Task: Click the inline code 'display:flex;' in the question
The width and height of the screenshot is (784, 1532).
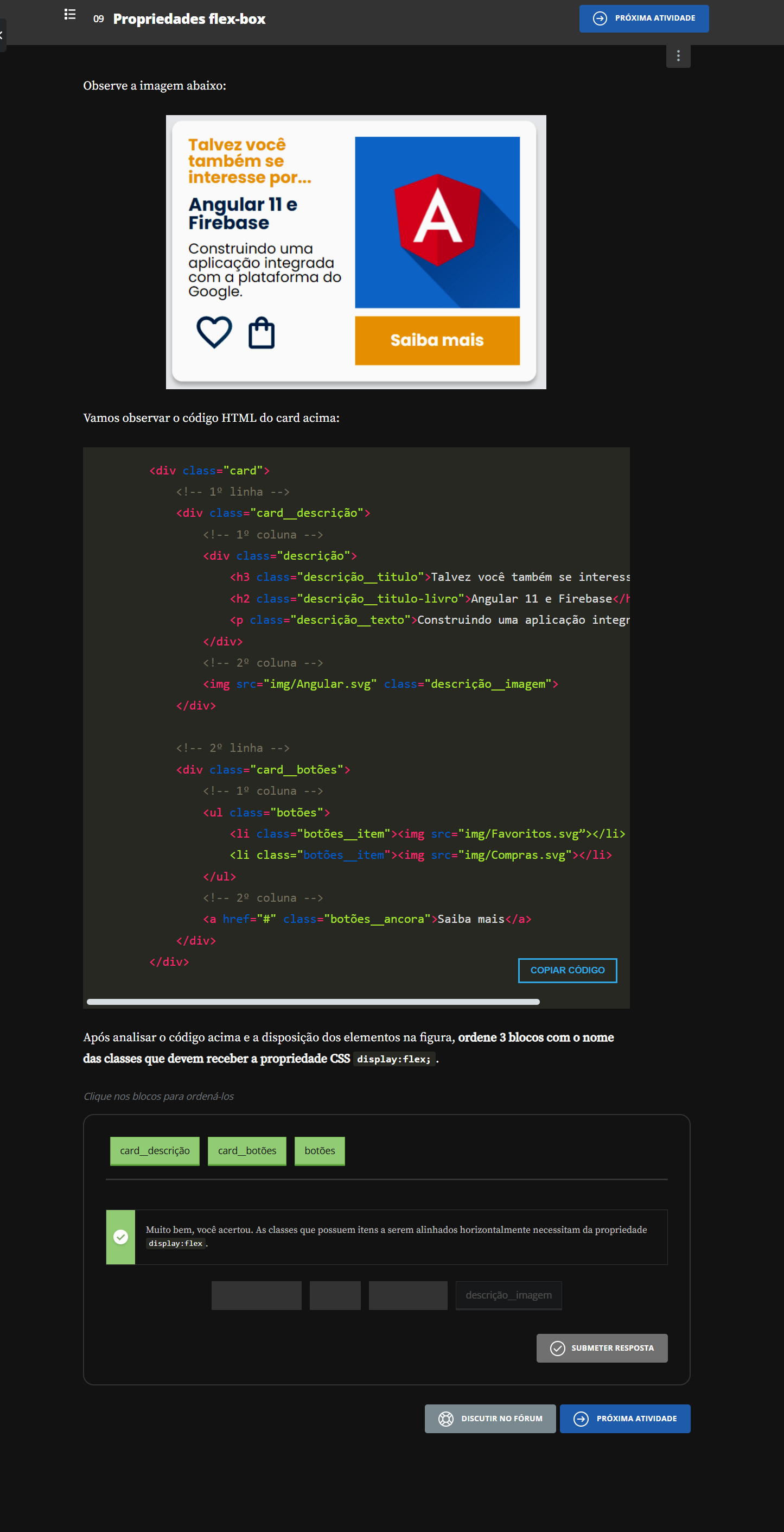Action: coord(394,1059)
